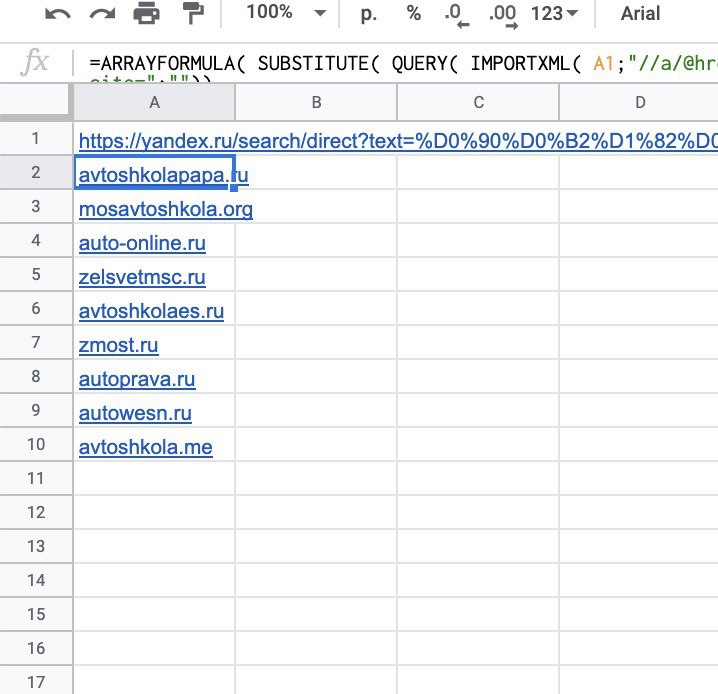Open the 100% zoom dropdown
Viewport: 718px width, 694px height.
coord(286,12)
